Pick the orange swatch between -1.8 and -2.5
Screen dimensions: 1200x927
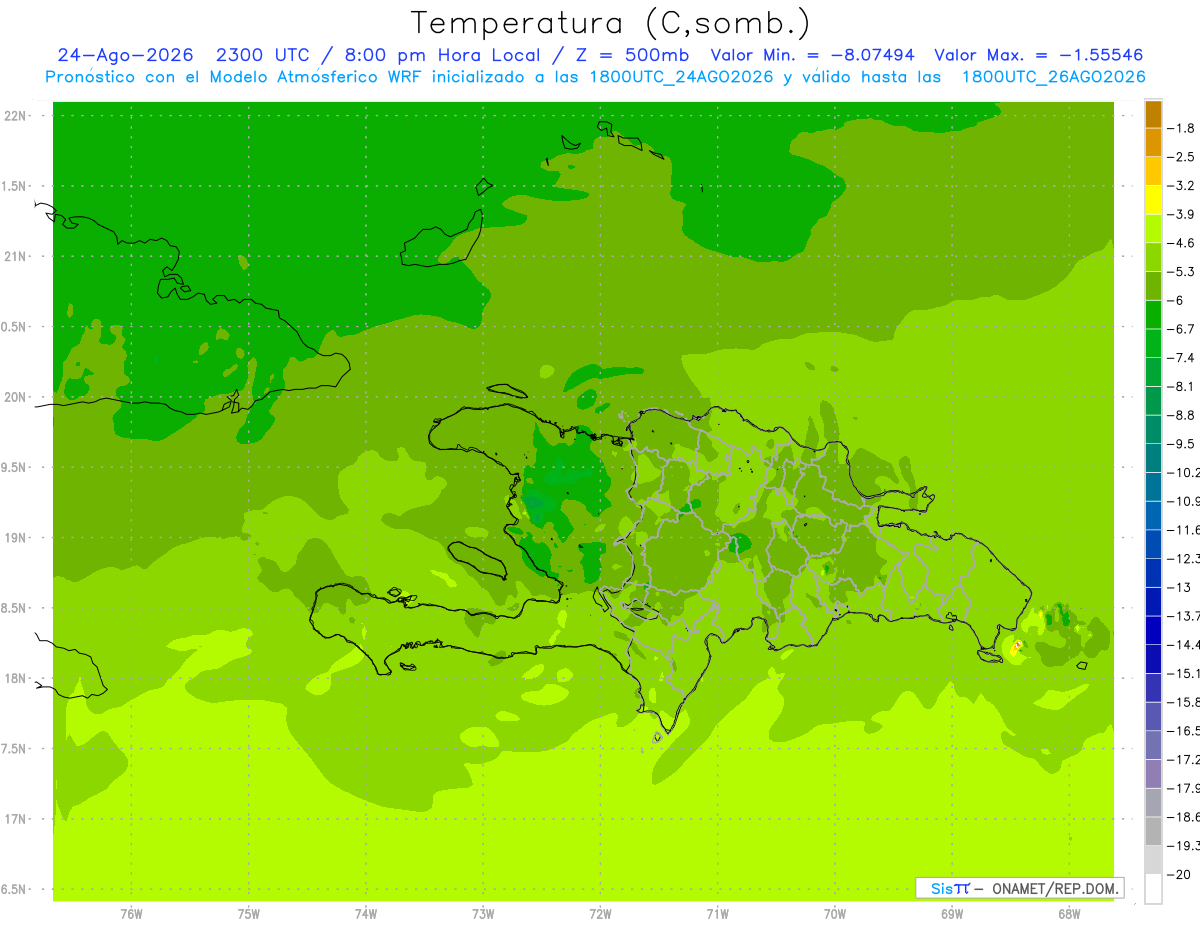[1153, 143]
